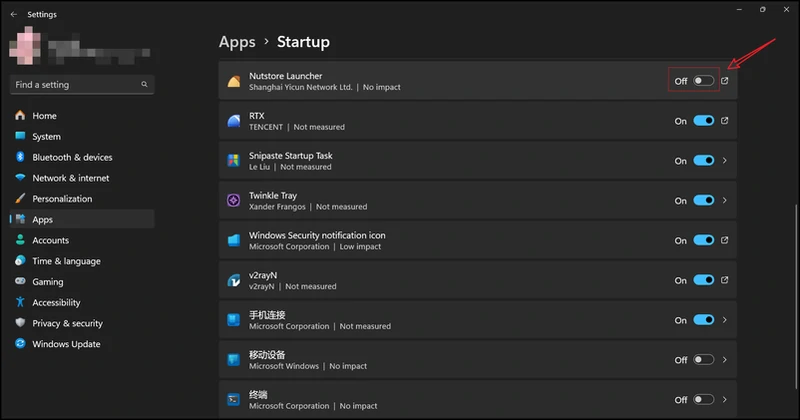This screenshot has width=800, height=420.
Task: Open the external link icon next to RTX
Action: 725,121
